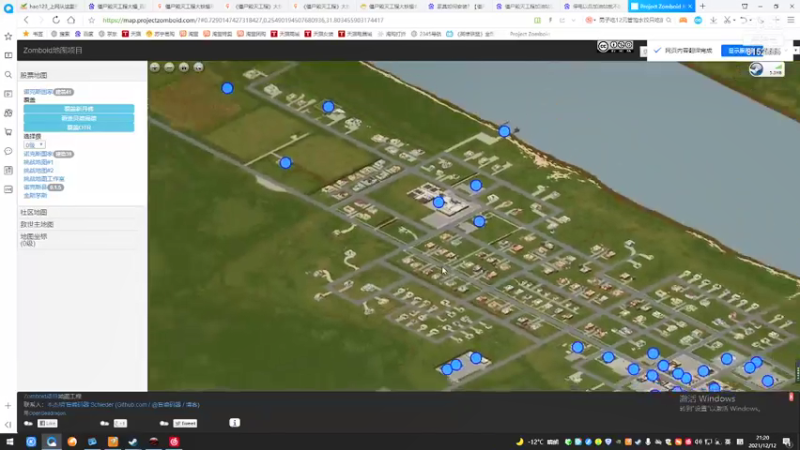Go to browser home page icon
The height and width of the screenshot is (450, 800).
coord(71,20)
